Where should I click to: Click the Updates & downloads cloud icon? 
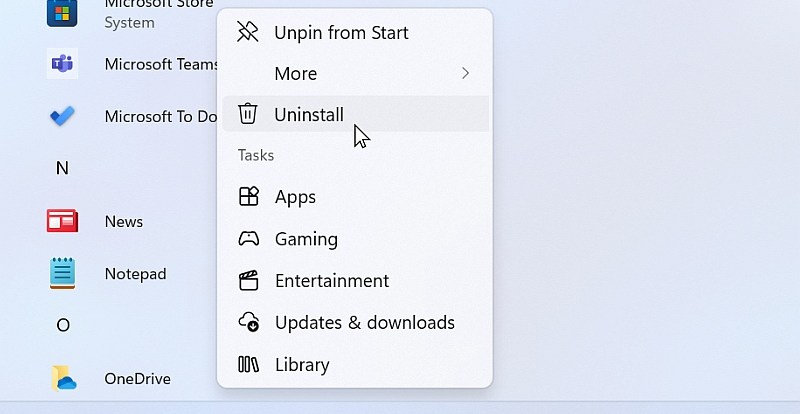(x=248, y=322)
